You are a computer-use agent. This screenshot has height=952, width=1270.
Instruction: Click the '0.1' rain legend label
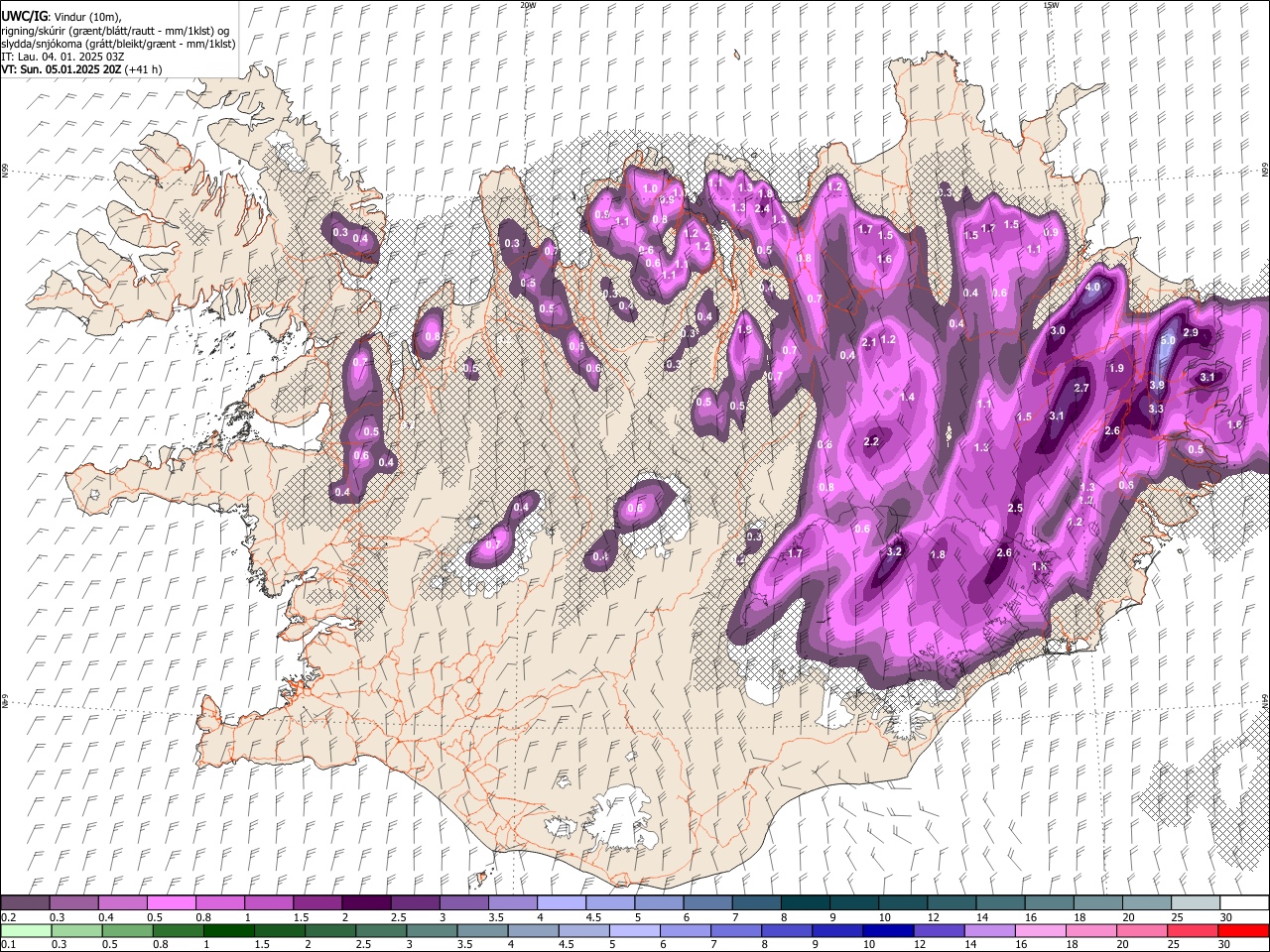[8, 944]
